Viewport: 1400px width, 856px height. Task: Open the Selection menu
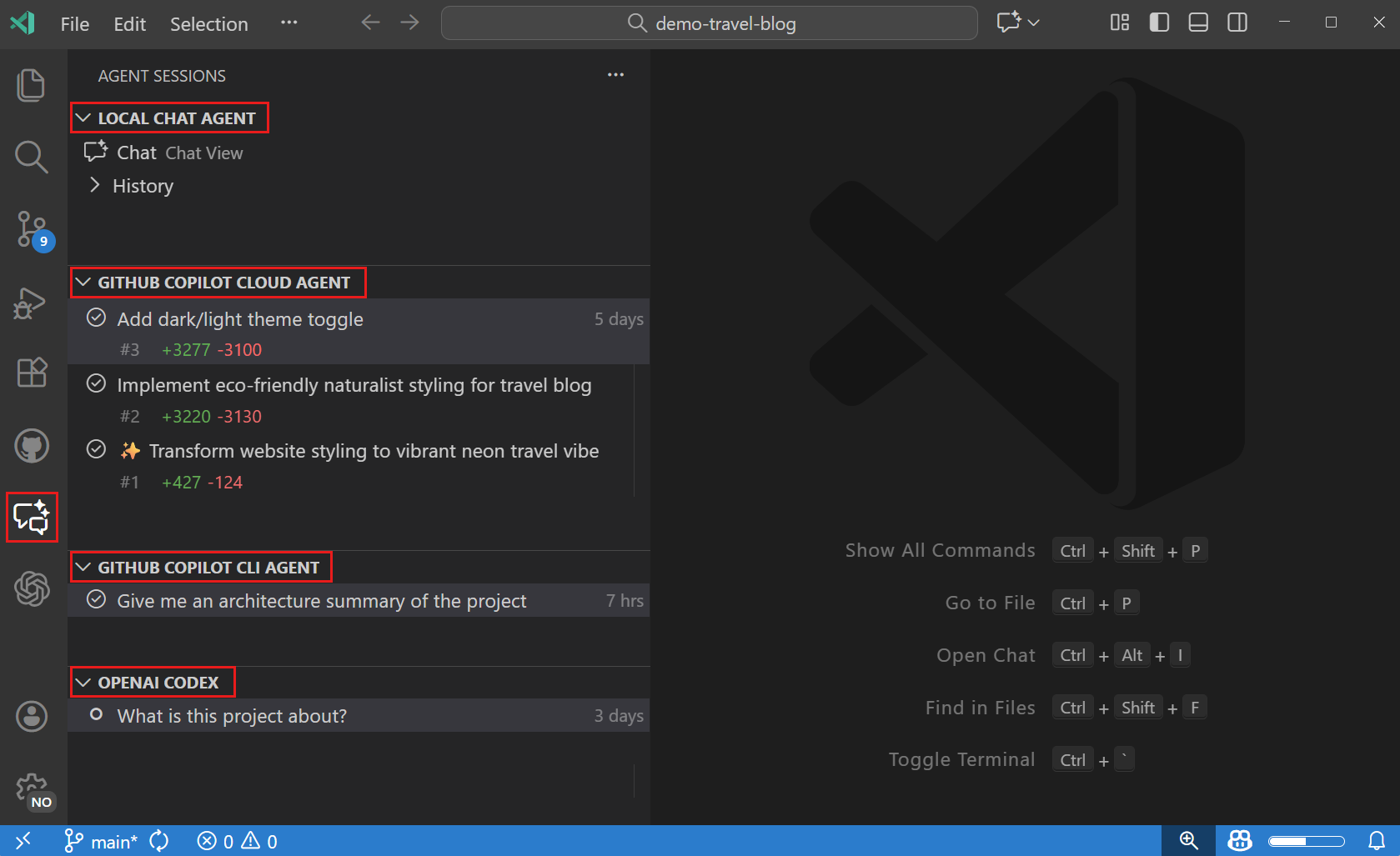208,23
